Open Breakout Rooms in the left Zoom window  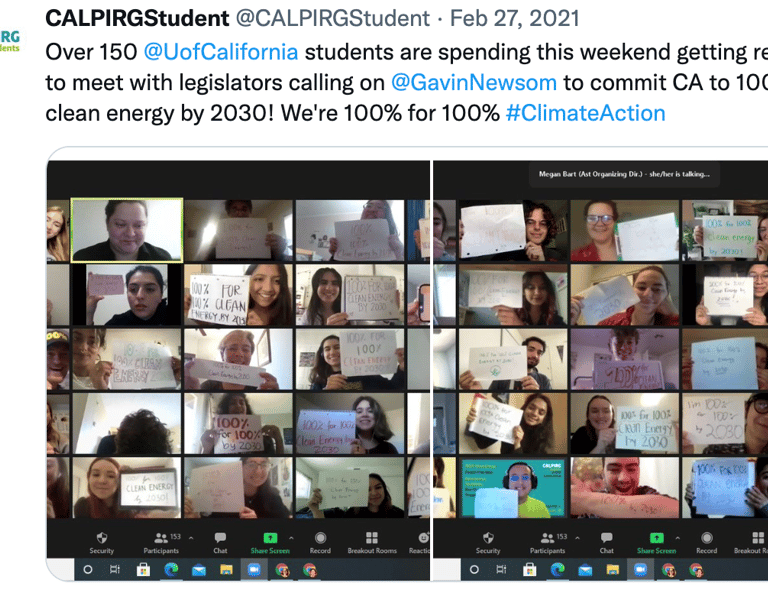coord(372,541)
